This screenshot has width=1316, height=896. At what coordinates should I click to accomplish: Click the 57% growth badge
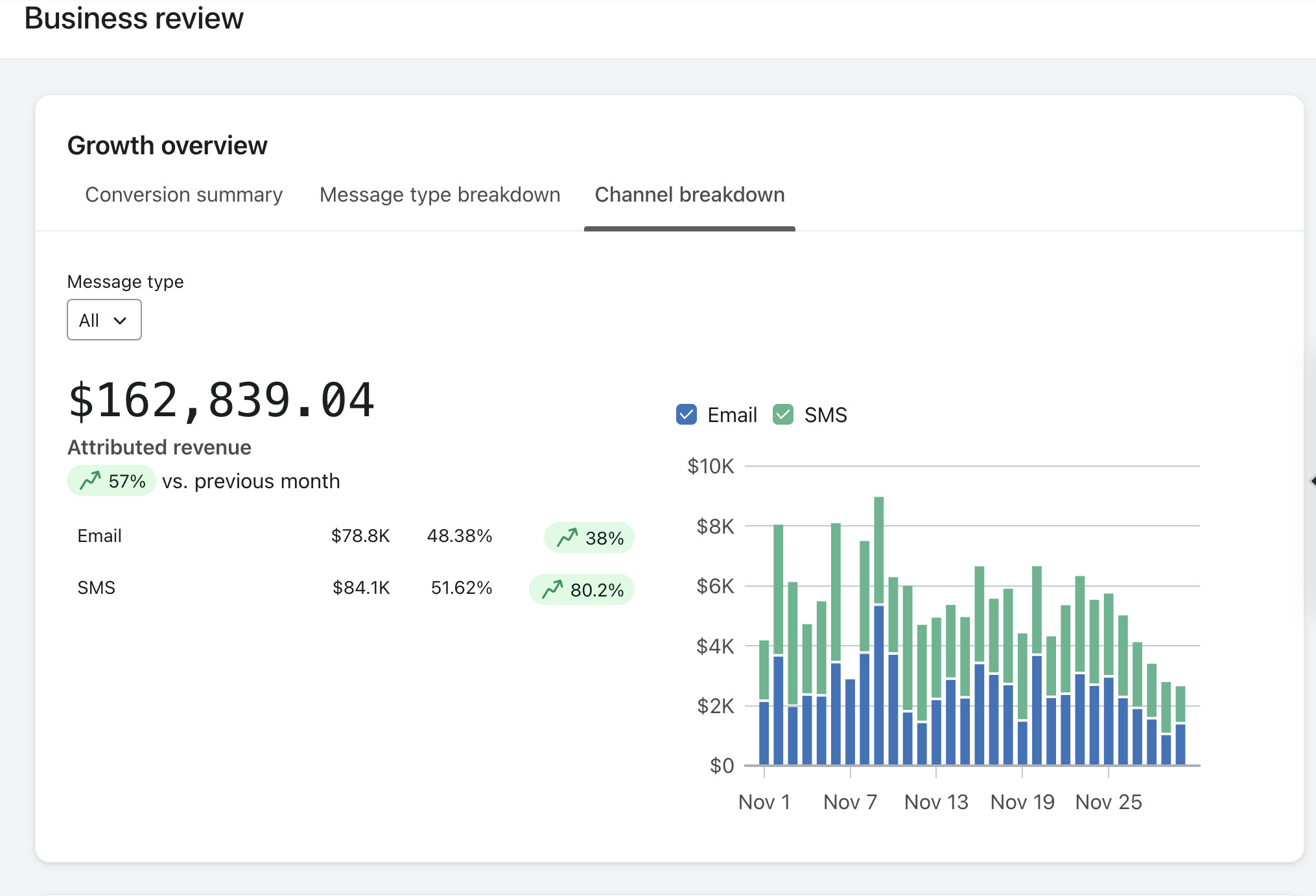point(112,480)
